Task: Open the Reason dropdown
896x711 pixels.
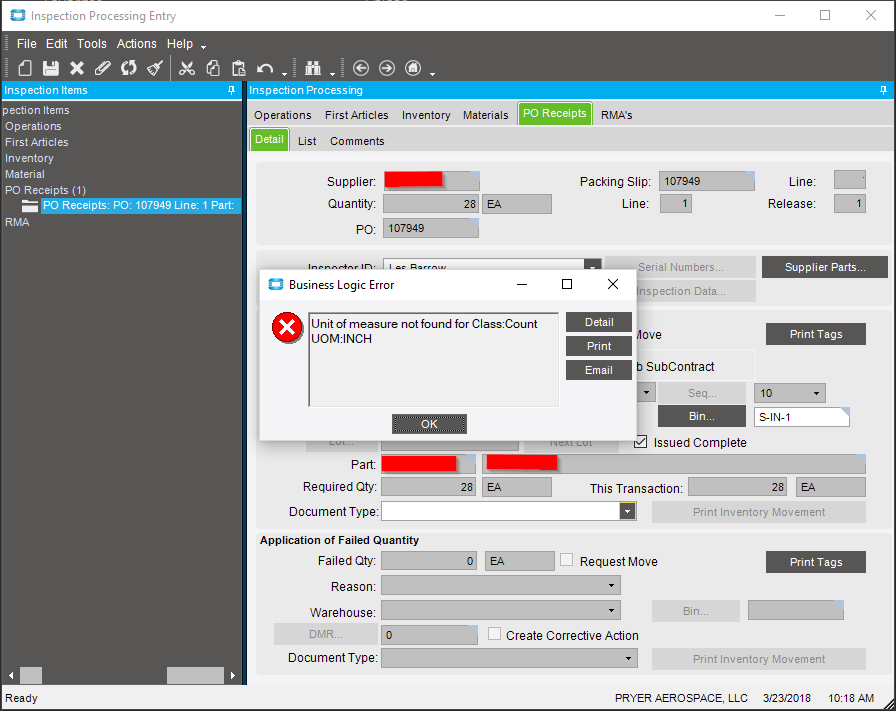Action: 611,585
